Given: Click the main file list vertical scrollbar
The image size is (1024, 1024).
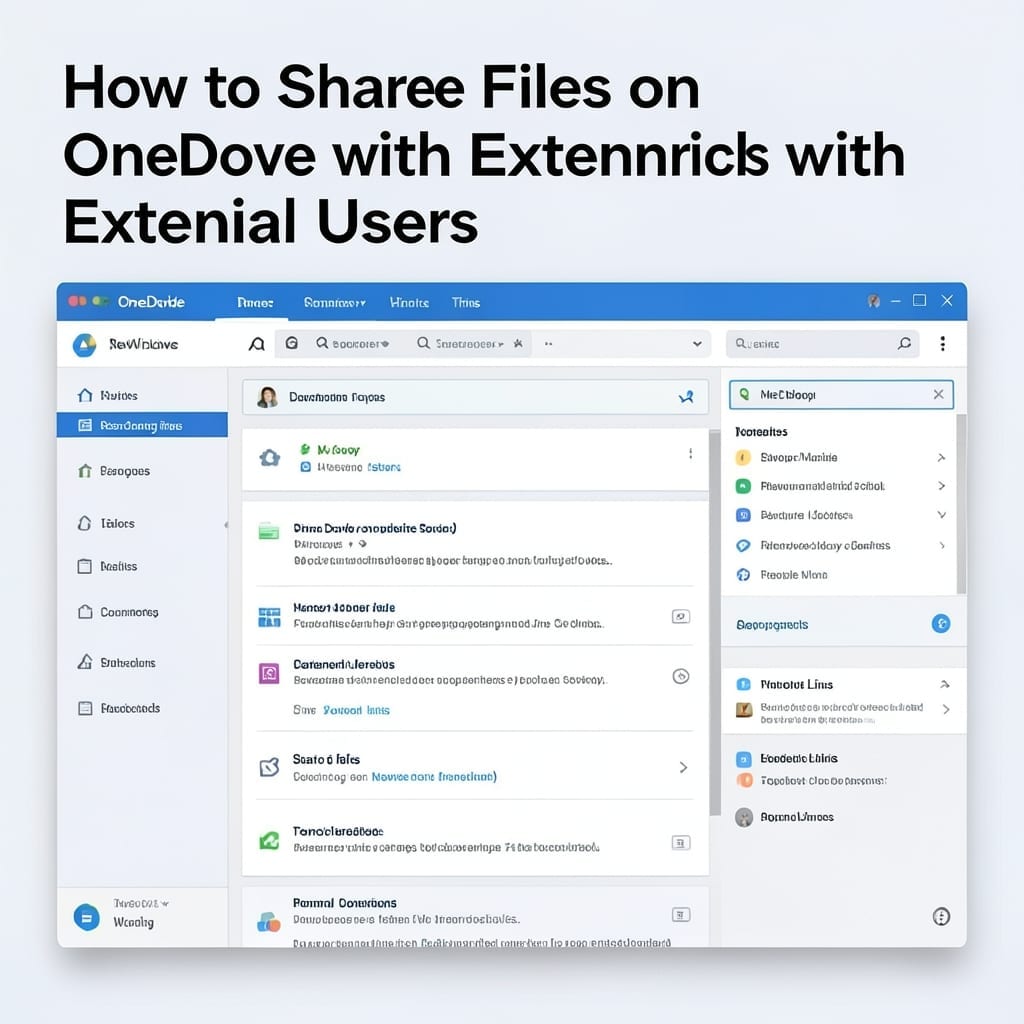Looking at the screenshot, I should pos(715,622).
